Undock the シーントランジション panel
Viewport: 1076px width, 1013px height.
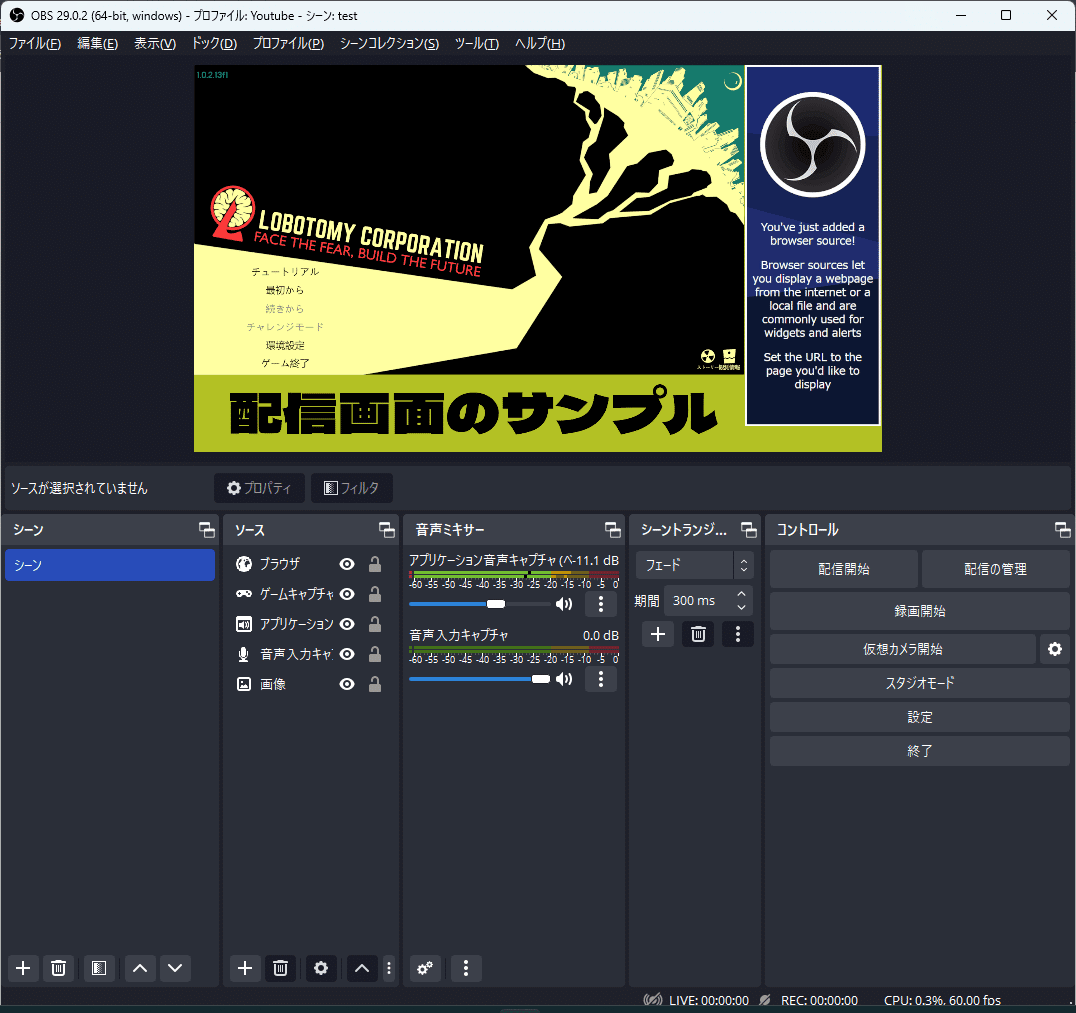pyautogui.click(x=749, y=530)
